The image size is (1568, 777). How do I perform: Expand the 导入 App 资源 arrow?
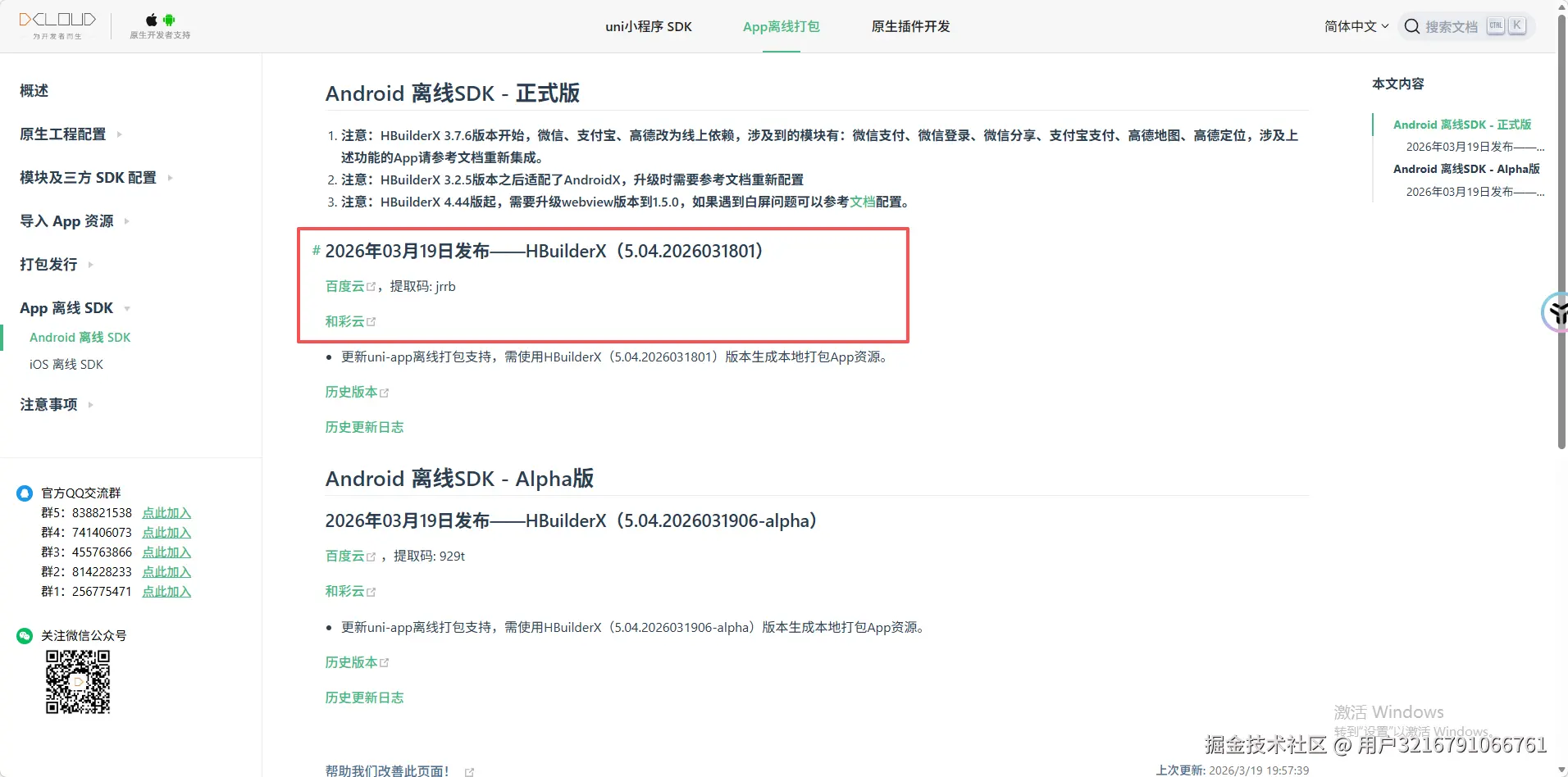[x=127, y=221]
